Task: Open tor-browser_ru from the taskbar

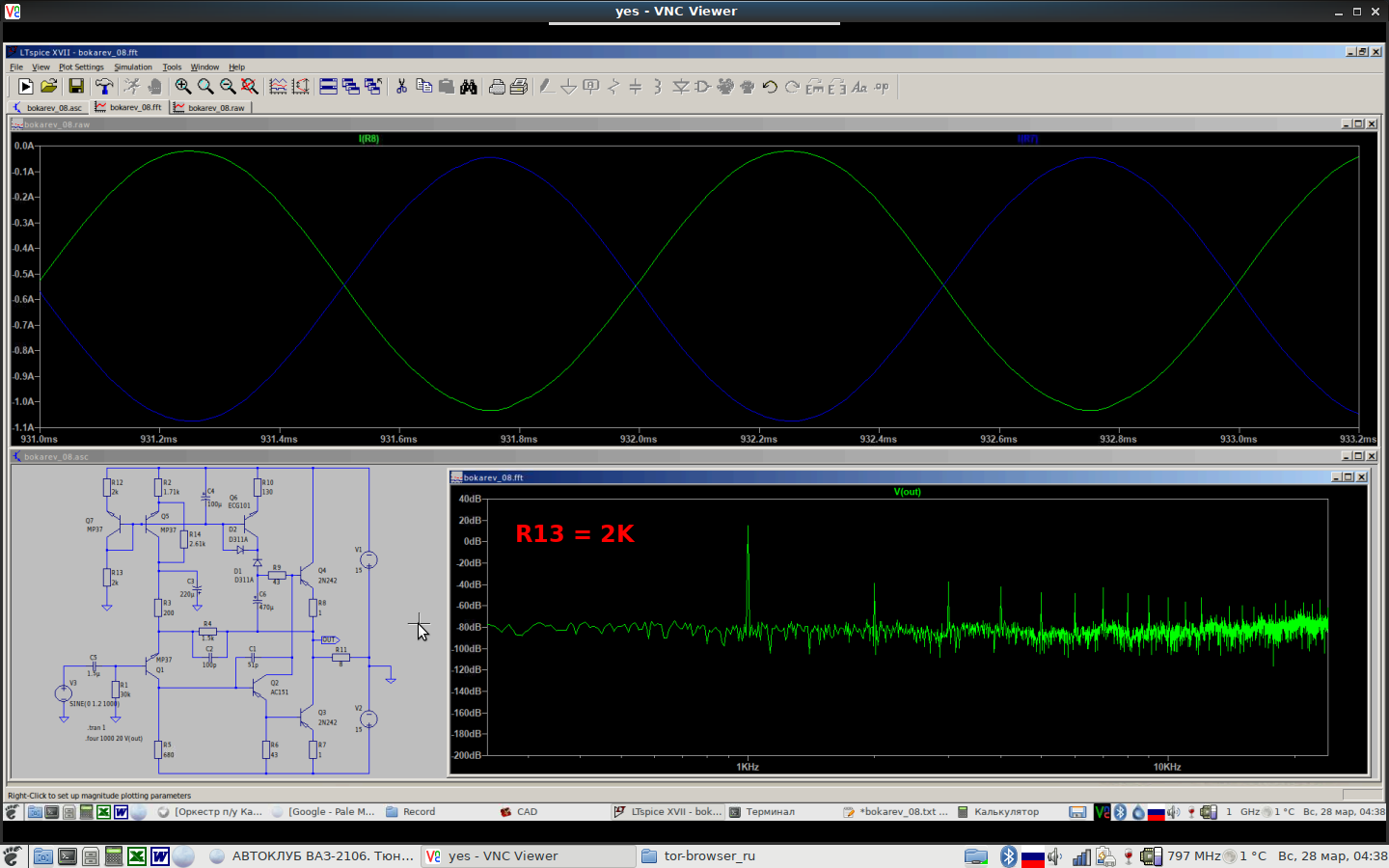Action: pos(708,855)
